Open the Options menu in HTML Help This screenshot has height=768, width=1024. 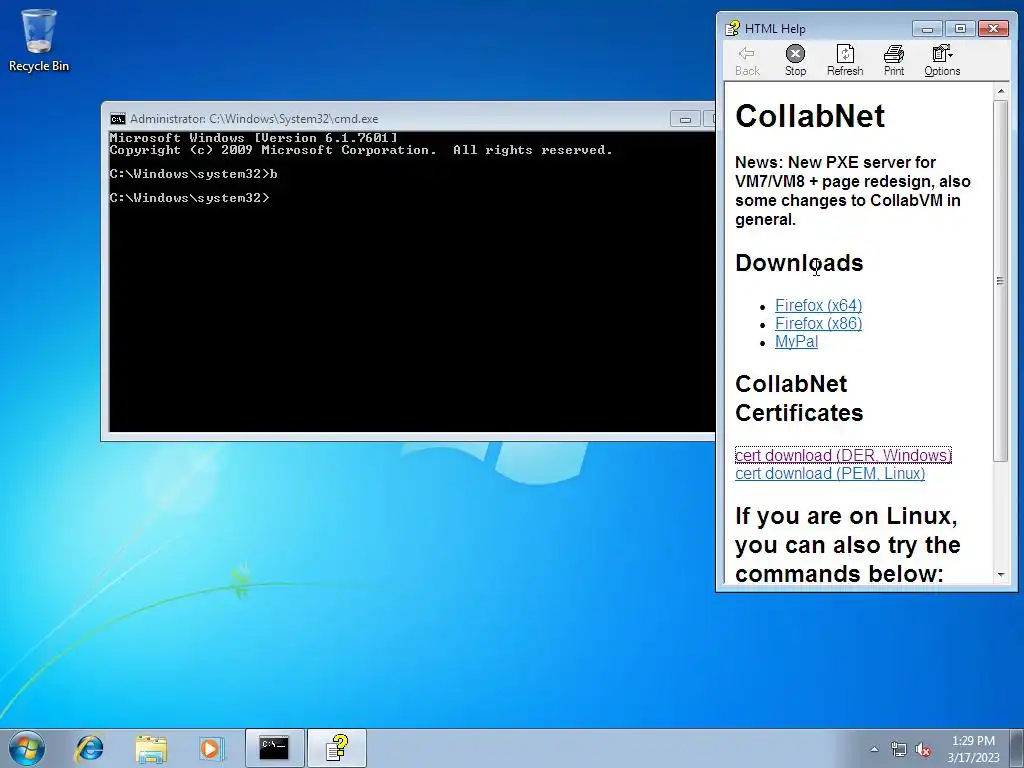[x=942, y=61]
